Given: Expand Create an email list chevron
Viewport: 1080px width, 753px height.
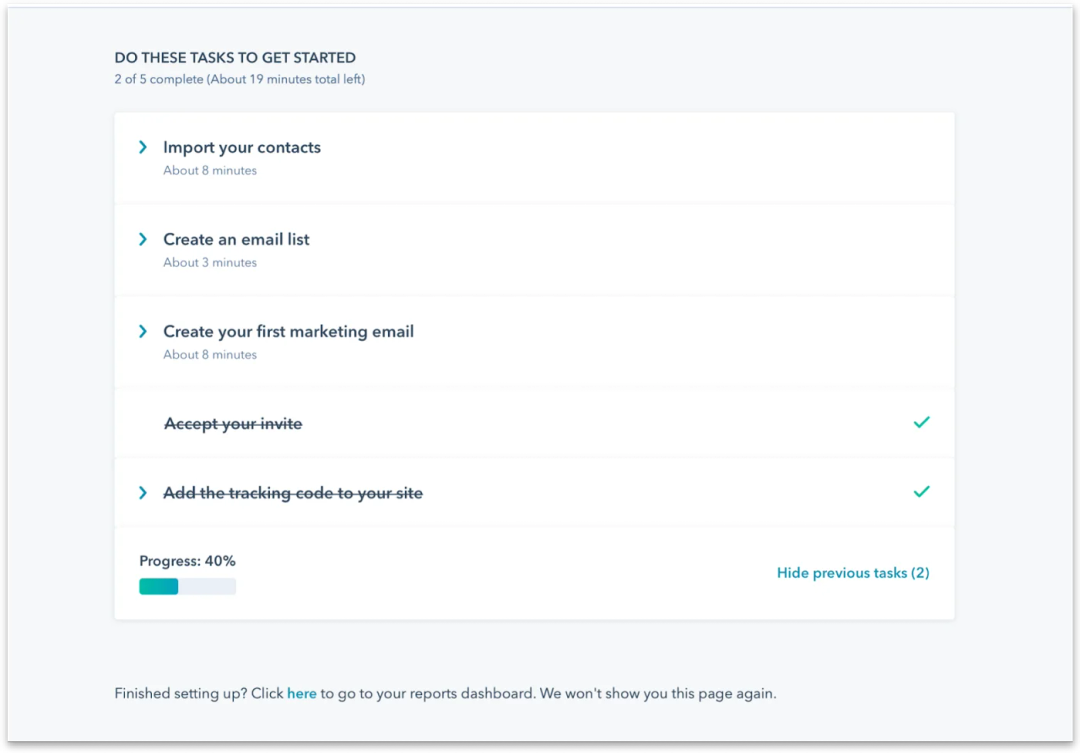Looking at the screenshot, I should 143,239.
